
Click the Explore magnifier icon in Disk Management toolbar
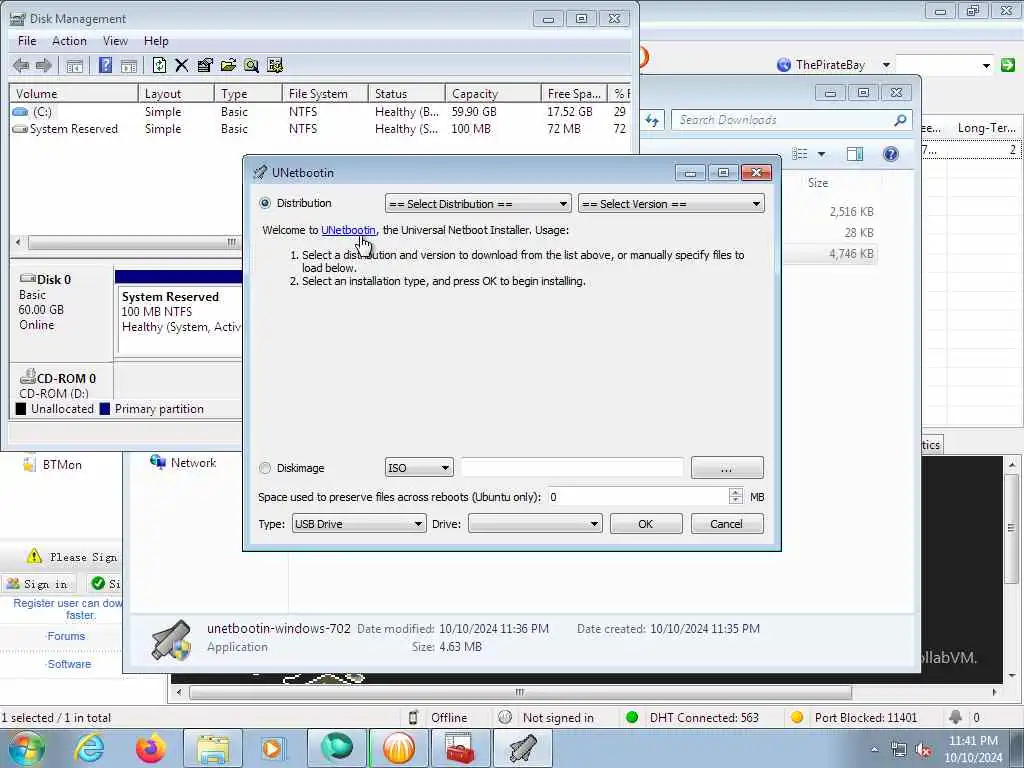pyautogui.click(x=251, y=65)
